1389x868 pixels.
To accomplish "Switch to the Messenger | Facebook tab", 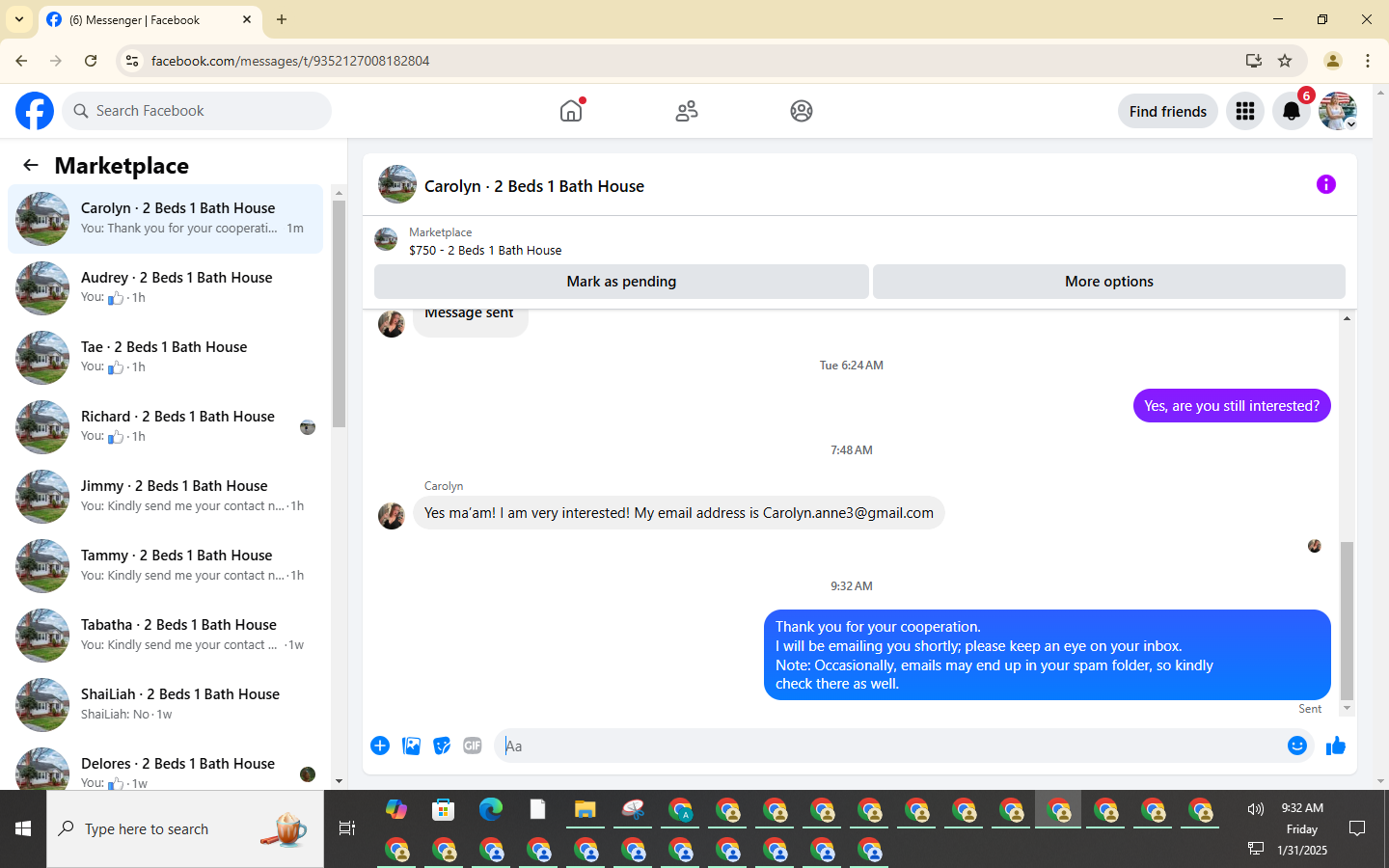I will (x=150, y=19).
